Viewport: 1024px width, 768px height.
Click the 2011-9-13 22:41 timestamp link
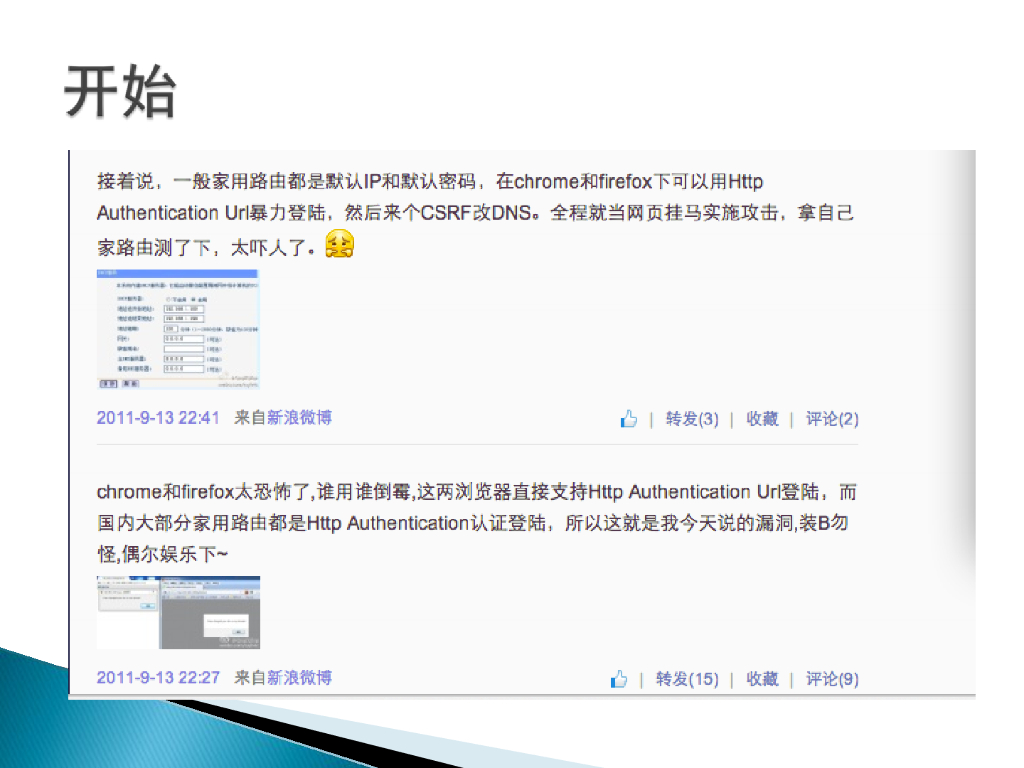[158, 418]
